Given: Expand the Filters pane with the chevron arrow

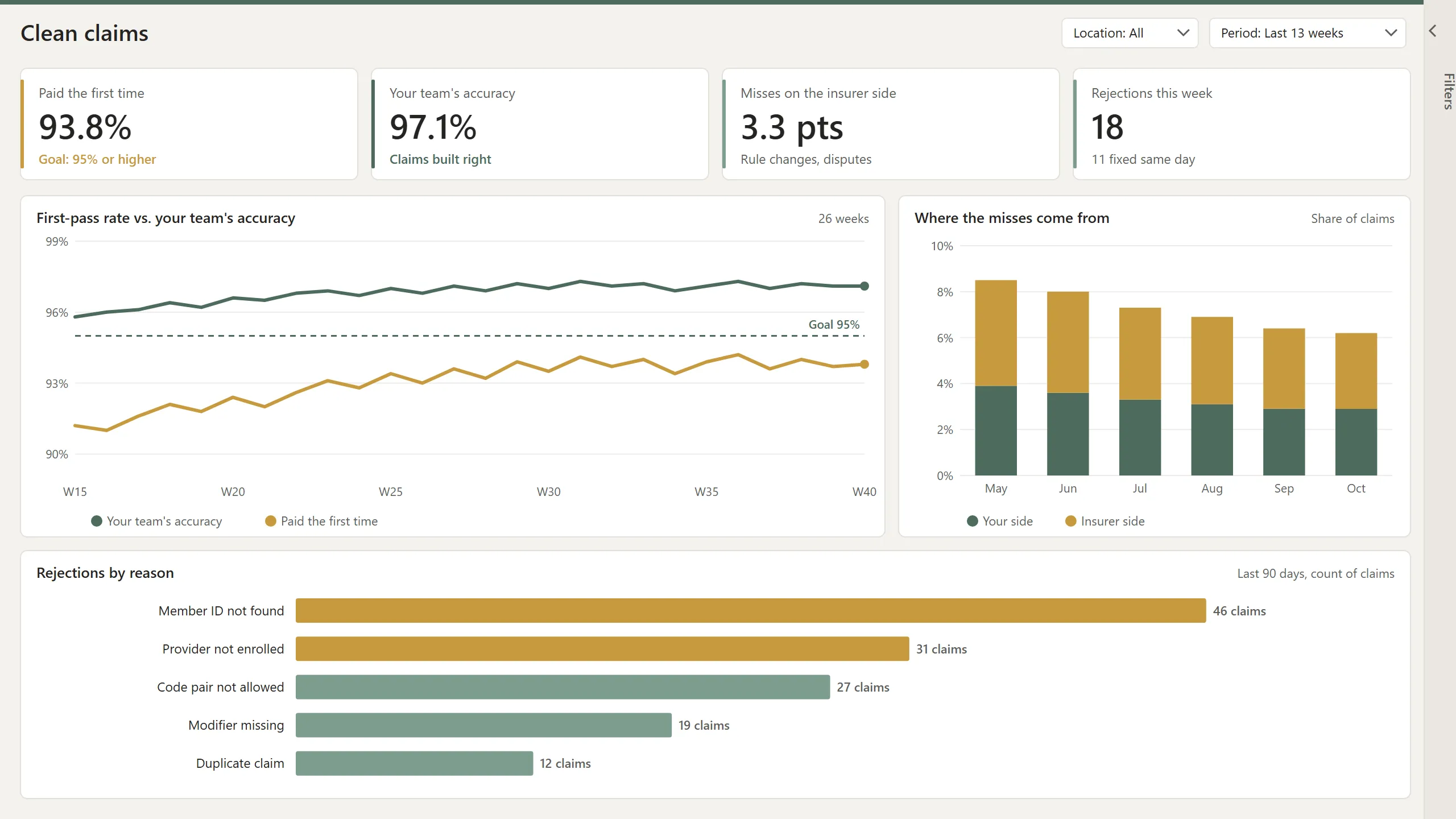Looking at the screenshot, I should tap(1433, 31).
